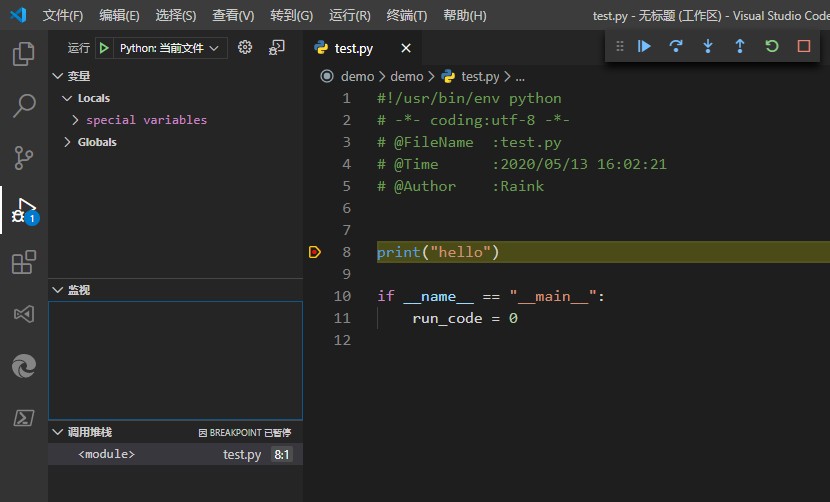Image resolution: width=830 pixels, height=502 pixels.
Task: Click the shebang comment on line 1
Action: (x=469, y=98)
